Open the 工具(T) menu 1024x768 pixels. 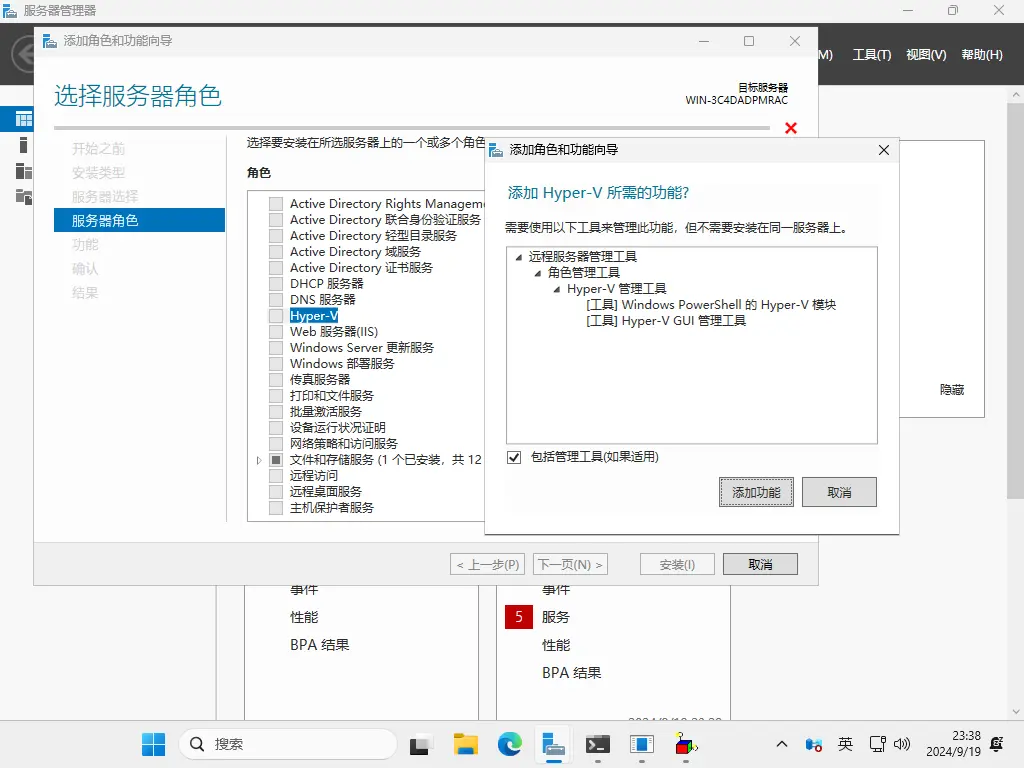pyautogui.click(x=871, y=55)
